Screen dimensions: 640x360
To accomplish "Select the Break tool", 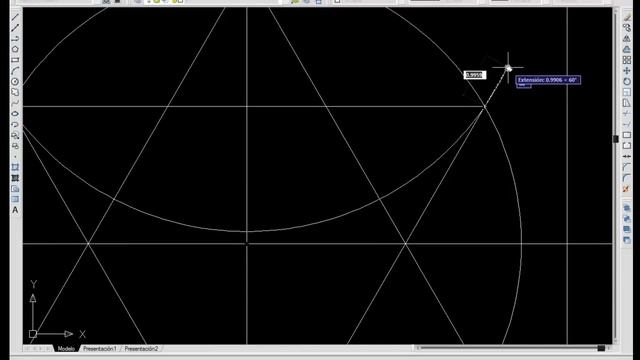I will 627,145.
